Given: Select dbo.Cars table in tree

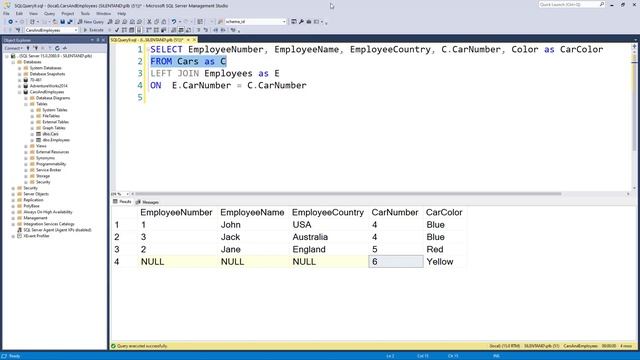Looking at the screenshot, I should 50,134.
